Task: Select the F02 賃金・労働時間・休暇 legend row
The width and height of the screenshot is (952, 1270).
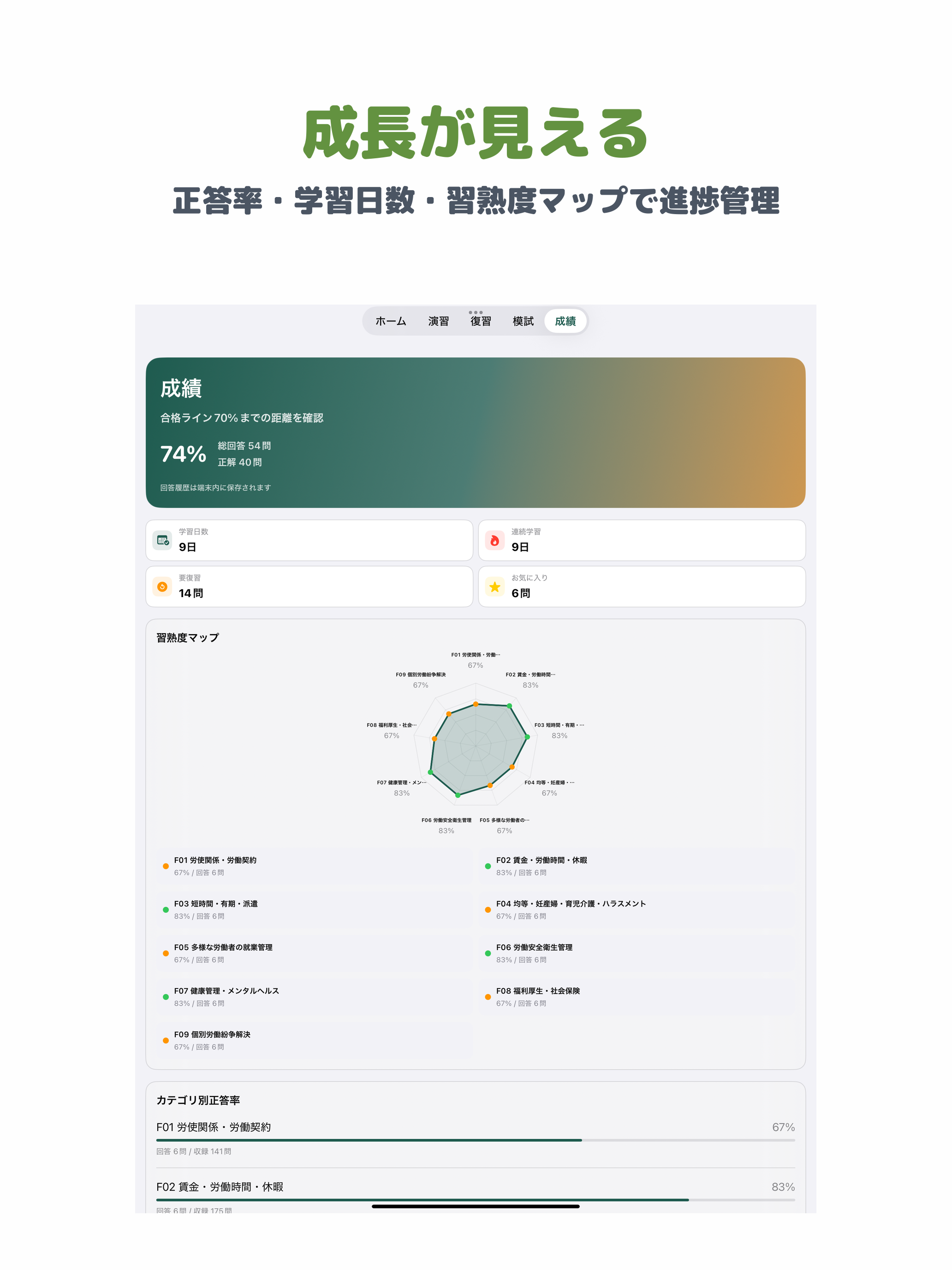Action: pyautogui.click(x=637, y=866)
